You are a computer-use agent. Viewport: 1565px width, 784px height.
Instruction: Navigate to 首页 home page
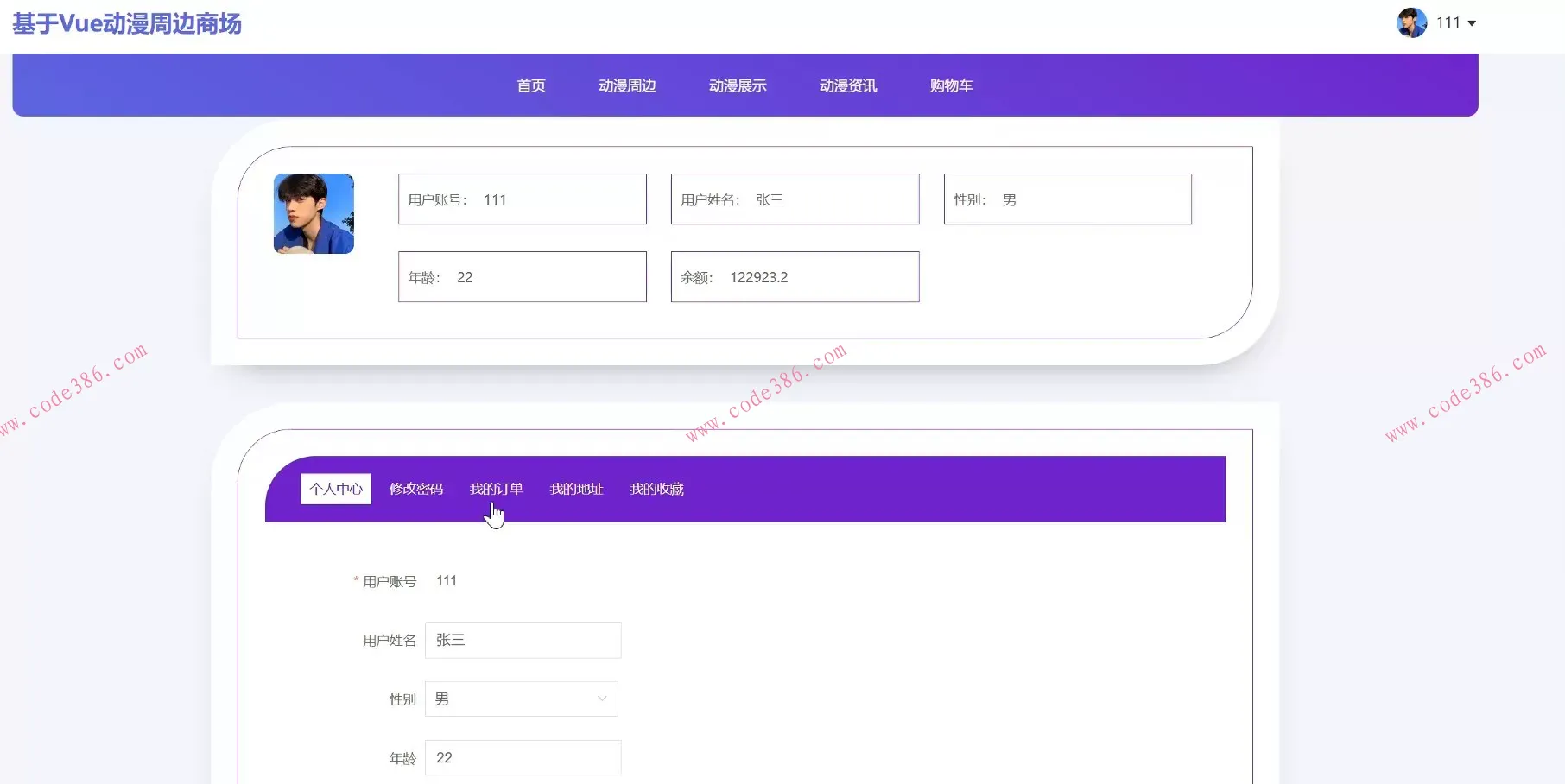coord(530,85)
